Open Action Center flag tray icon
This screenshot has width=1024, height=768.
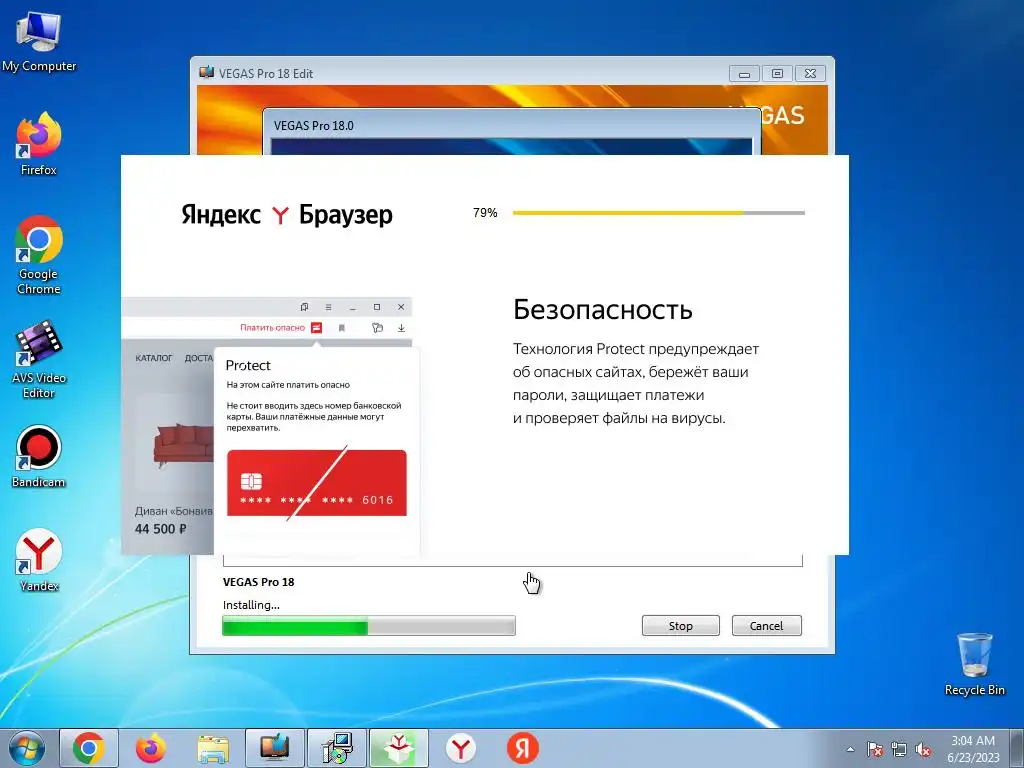coord(875,749)
